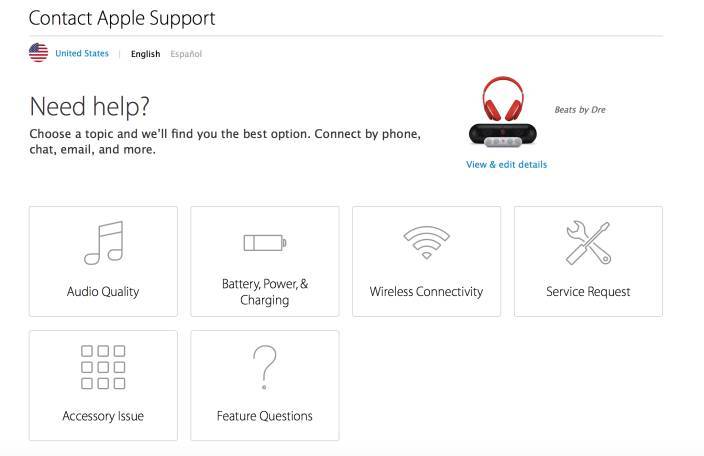704x456 pixels.
Task: Select the red Beats headphones image
Action: 503,99
